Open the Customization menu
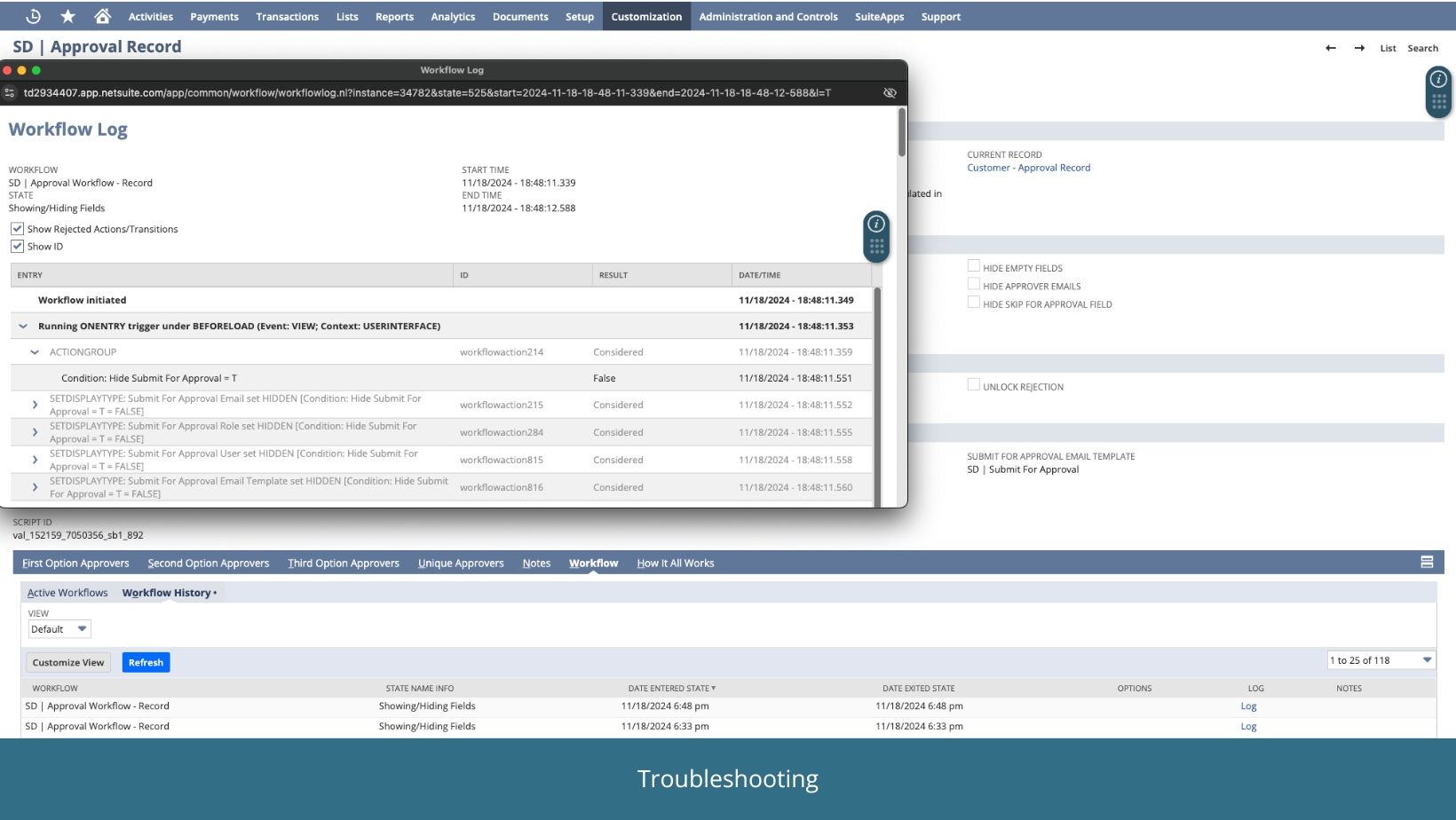This screenshot has height=820, width=1456. point(646,16)
